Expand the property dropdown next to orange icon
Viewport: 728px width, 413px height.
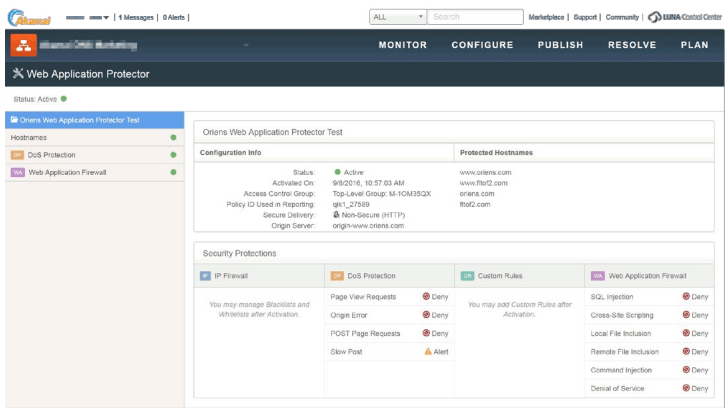tap(246, 45)
